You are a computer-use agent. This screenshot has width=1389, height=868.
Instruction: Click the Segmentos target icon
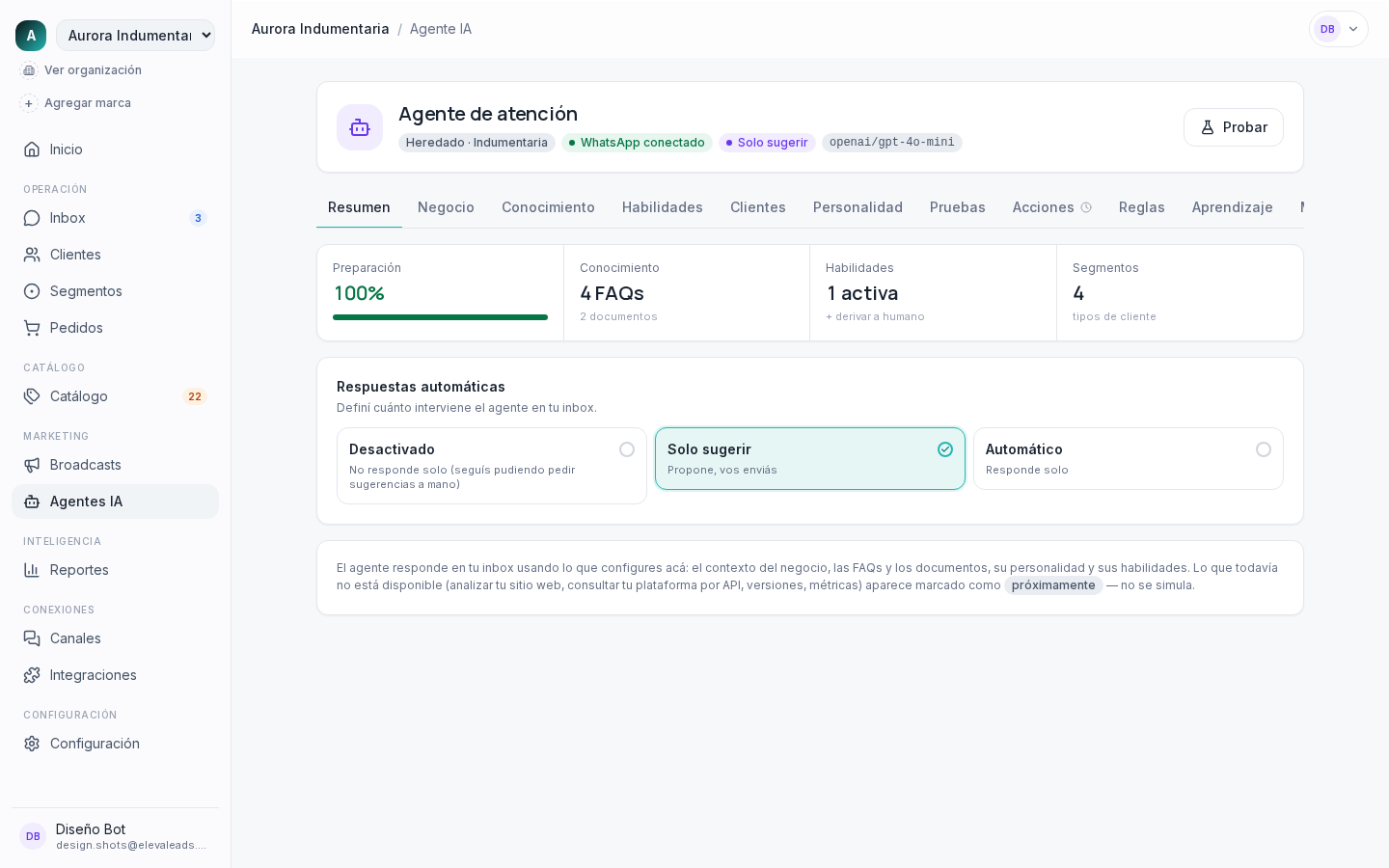[32, 291]
